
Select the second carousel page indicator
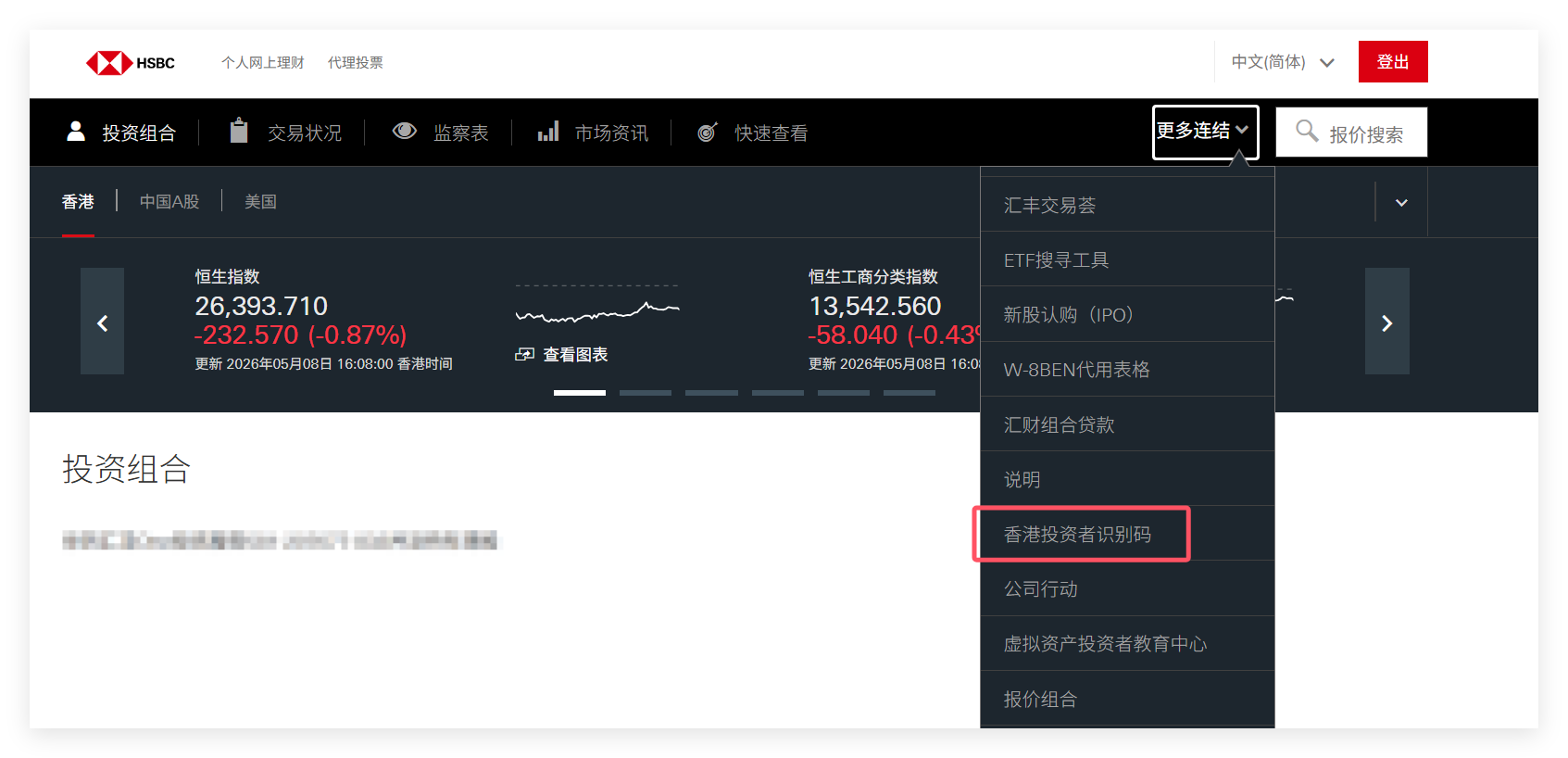646,393
